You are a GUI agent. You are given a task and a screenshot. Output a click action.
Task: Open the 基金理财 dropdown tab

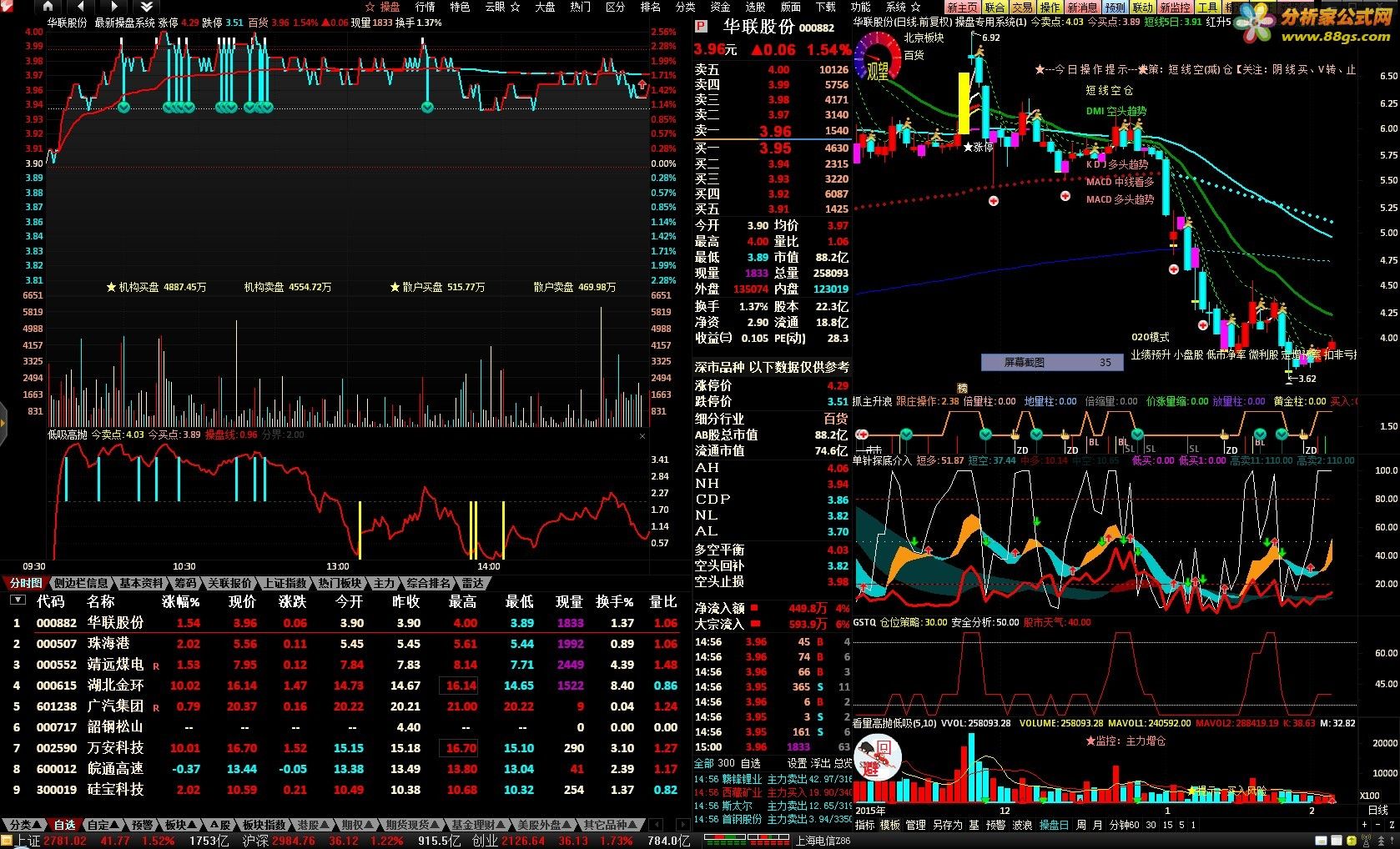point(478,825)
